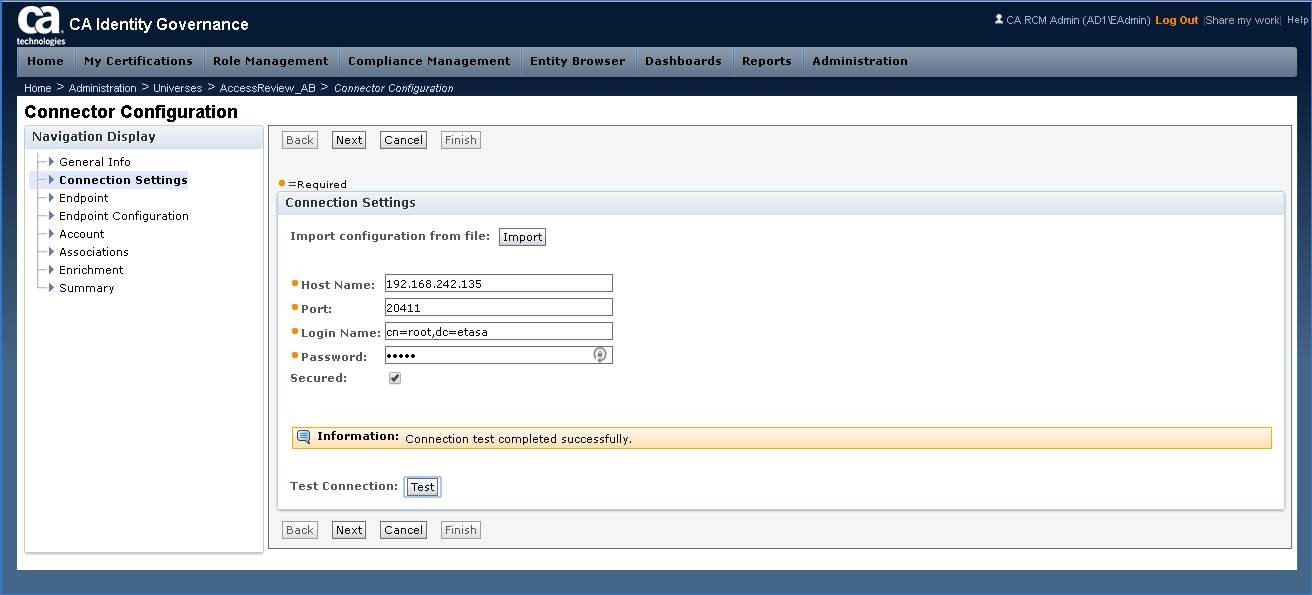Select Endpoint Configuration in the navigation tree
This screenshot has width=1312, height=595.
click(124, 216)
